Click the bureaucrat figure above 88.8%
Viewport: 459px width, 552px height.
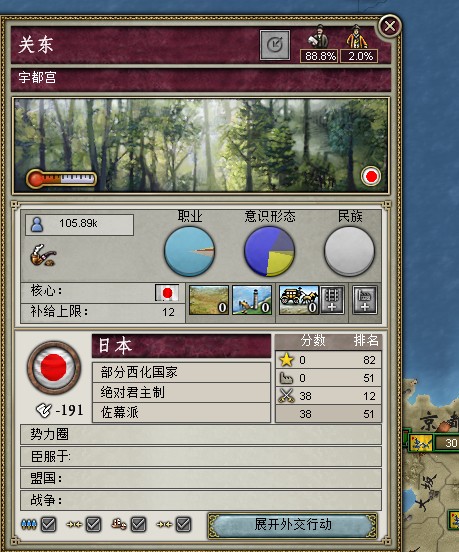point(319,37)
